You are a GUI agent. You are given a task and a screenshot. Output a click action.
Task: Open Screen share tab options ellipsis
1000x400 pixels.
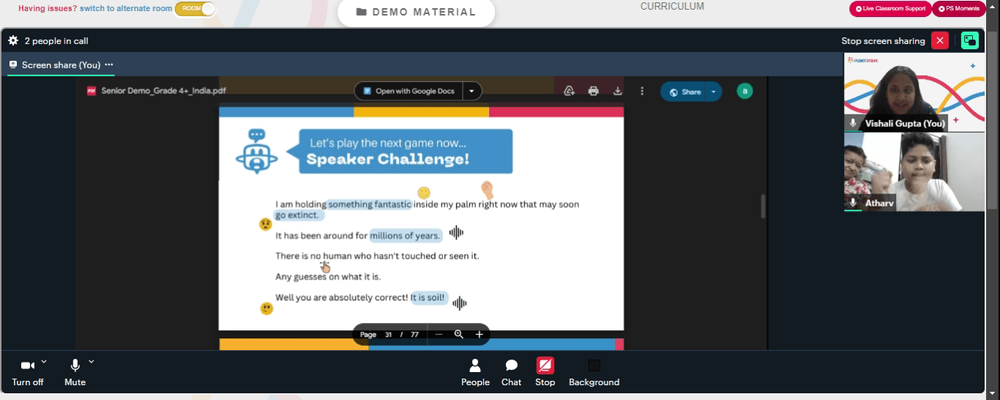pos(109,64)
